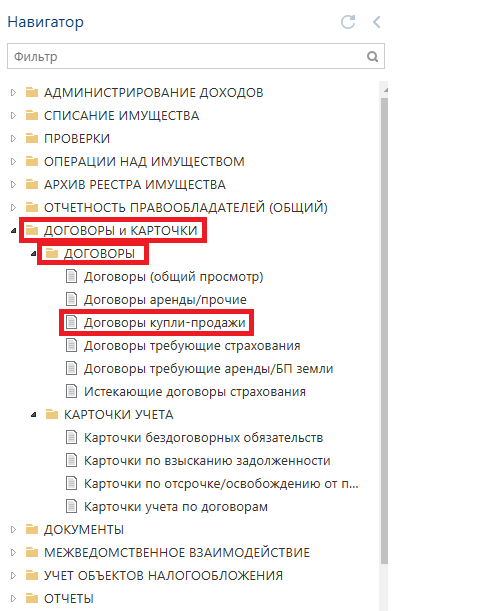This screenshot has height=611, width=496.
Task: Select Карточки учета по договорам
Action: pos(176,507)
